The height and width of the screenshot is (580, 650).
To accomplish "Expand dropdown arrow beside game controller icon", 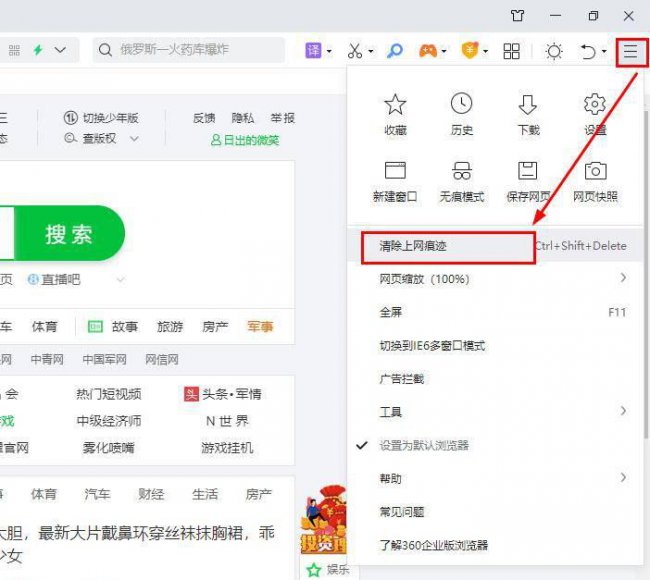I will (x=444, y=52).
